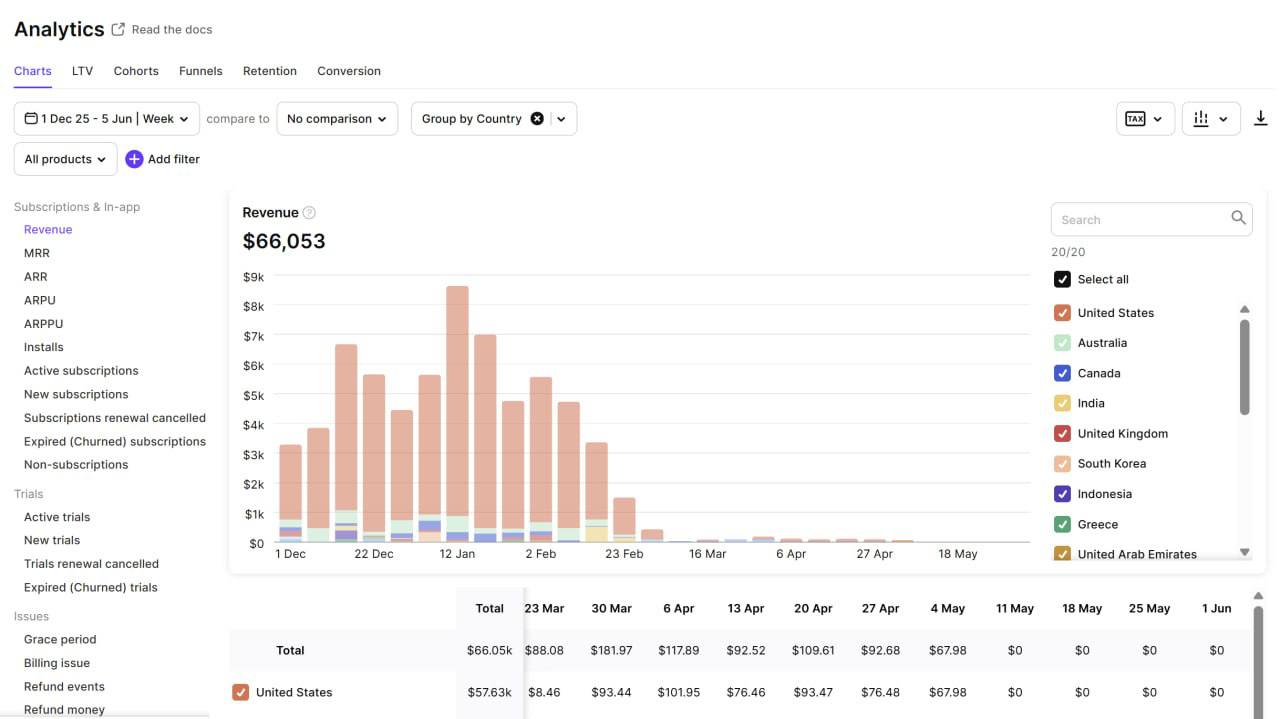Toggle the Select all checkbox
The image size is (1280, 719).
[1062, 280]
